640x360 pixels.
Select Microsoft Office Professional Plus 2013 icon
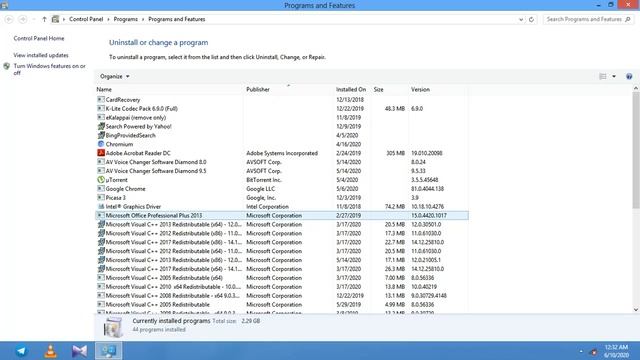tap(101, 216)
